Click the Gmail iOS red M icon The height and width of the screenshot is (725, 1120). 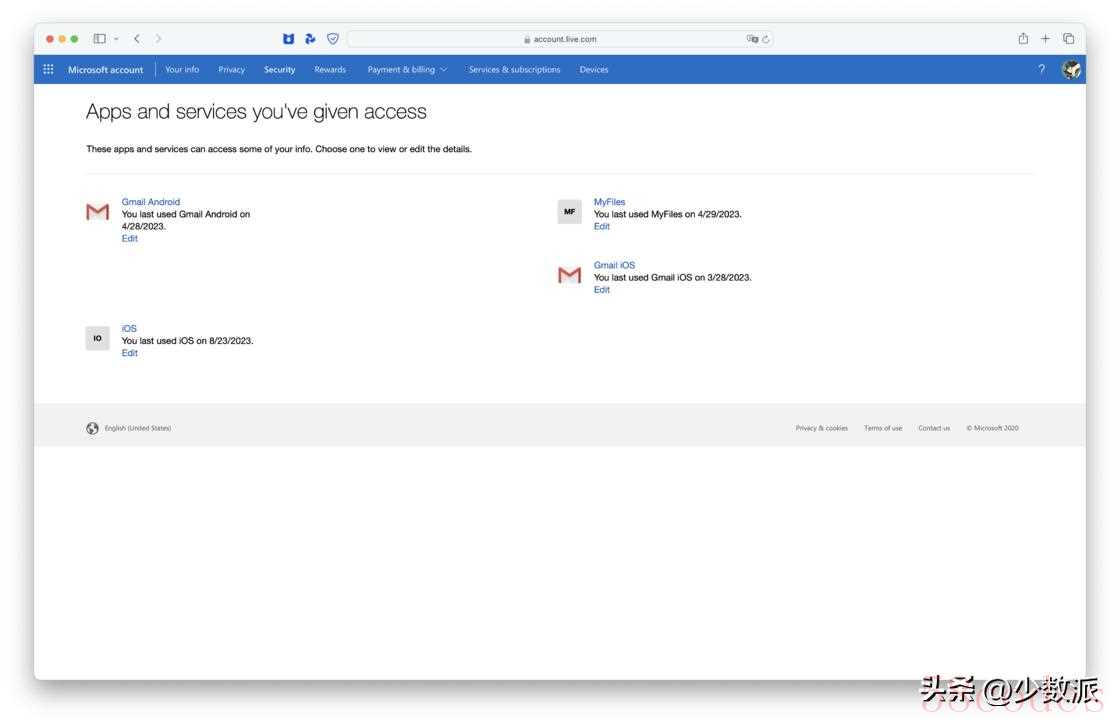569,275
